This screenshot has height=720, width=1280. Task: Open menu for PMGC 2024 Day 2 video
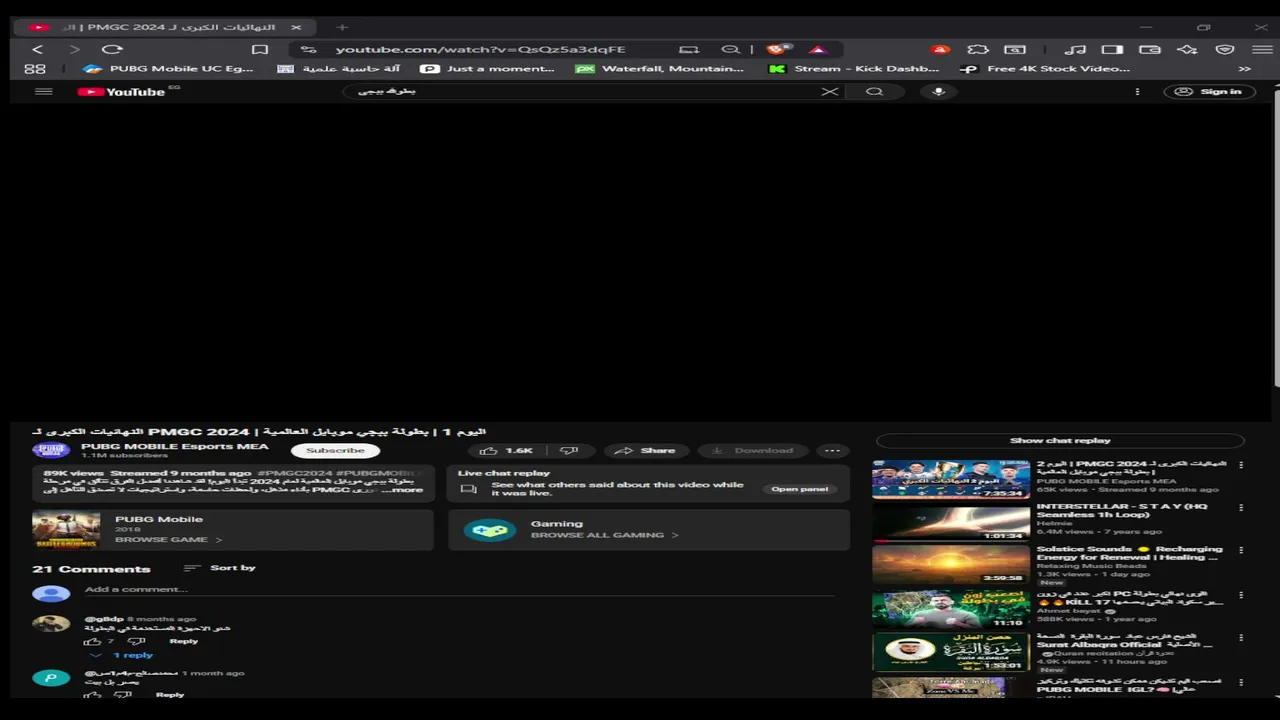coord(1241,465)
